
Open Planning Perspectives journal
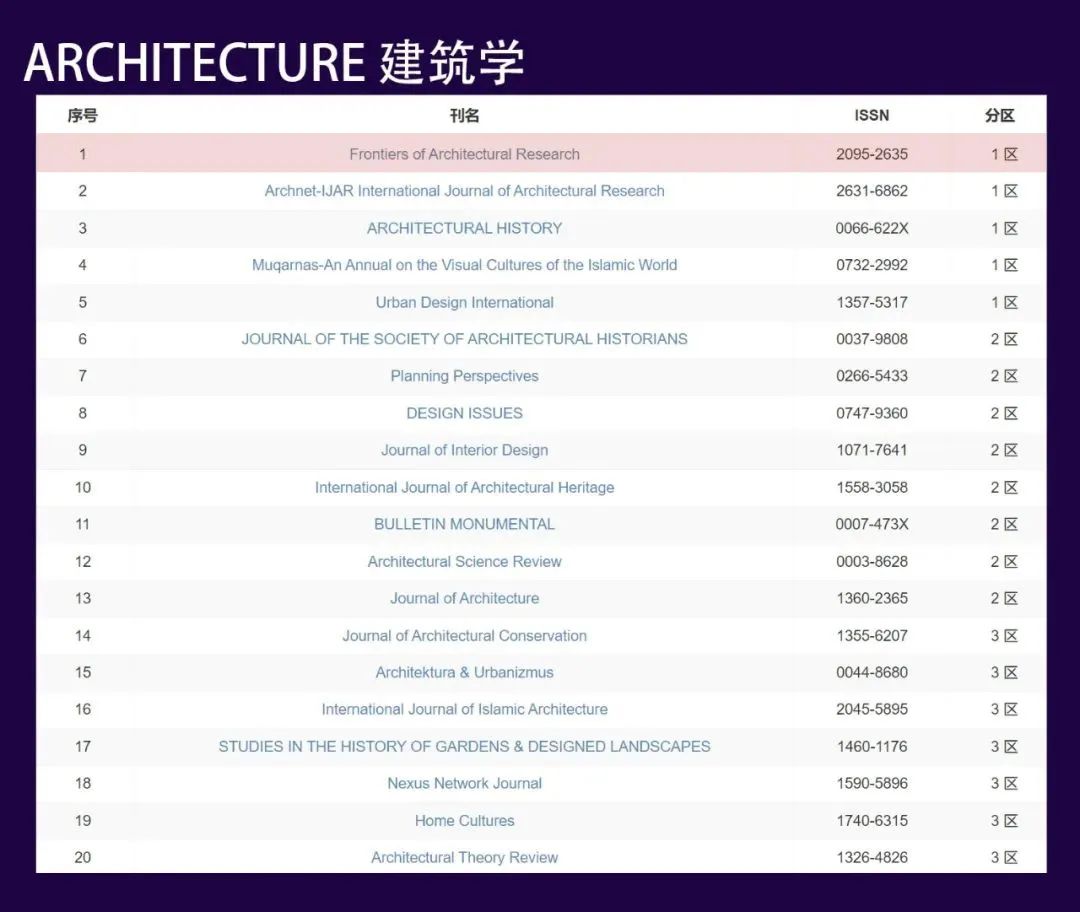[x=464, y=376]
